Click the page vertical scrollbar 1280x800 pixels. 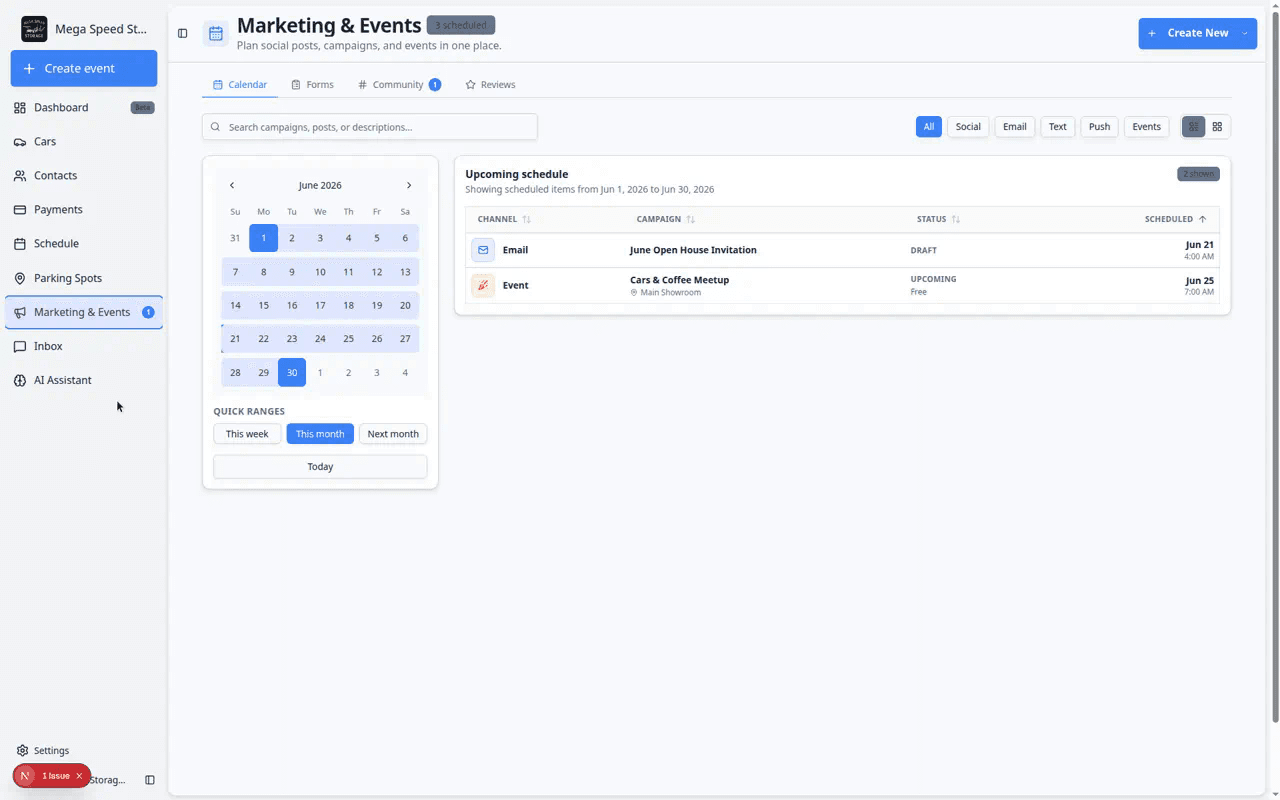(x=1274, y=365)
